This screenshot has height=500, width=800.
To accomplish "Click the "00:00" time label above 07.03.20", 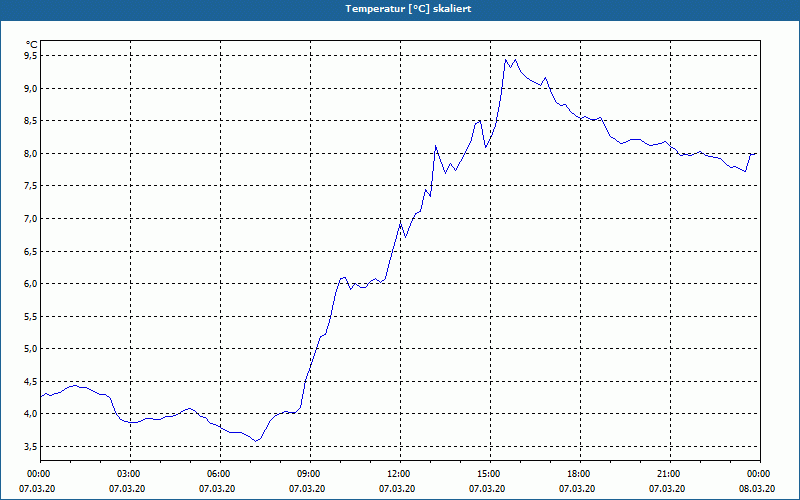I will 37,474.
